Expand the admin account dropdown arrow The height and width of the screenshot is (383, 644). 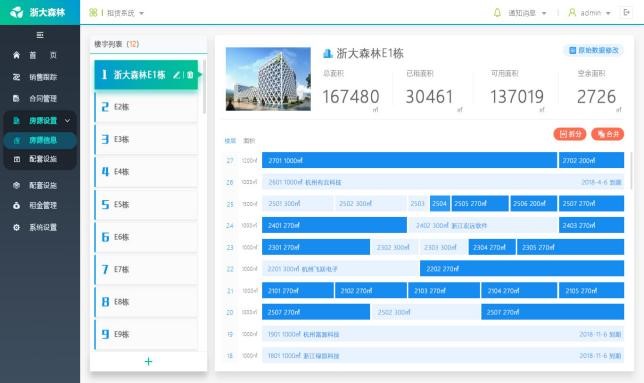[x=608, y=13]
